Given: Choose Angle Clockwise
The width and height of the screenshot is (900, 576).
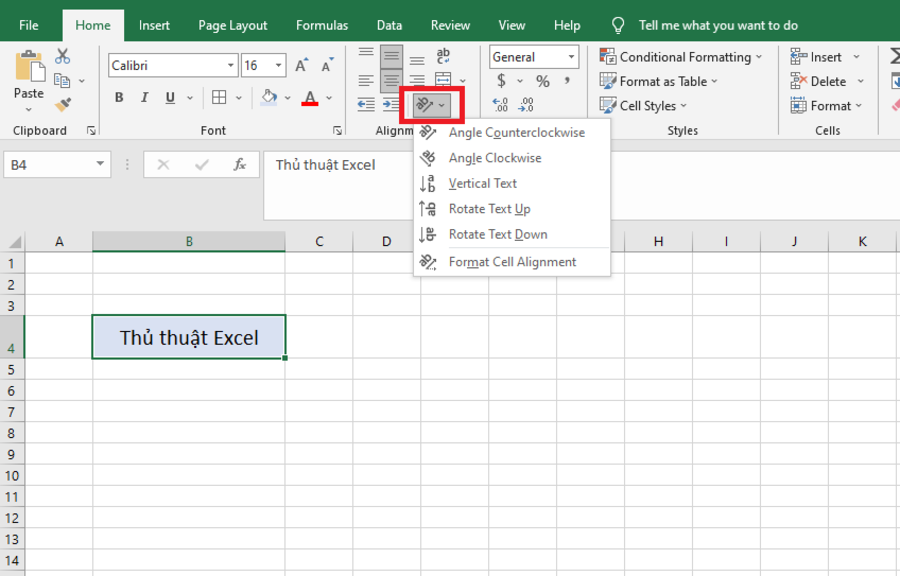Looking at the screenshot, I should pos(511,158).
